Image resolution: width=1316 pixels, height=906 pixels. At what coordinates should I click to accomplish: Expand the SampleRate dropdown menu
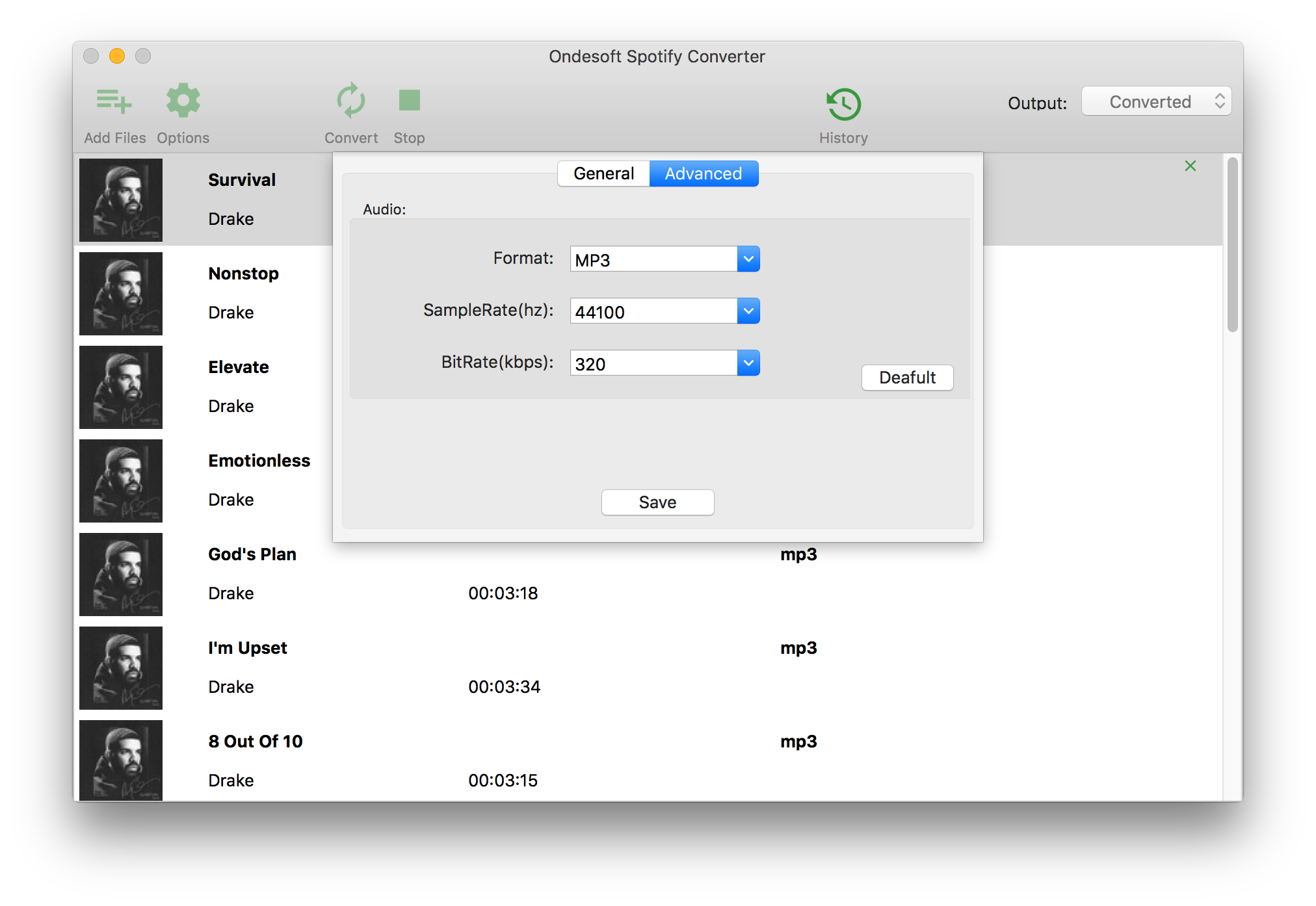(750, 312)
